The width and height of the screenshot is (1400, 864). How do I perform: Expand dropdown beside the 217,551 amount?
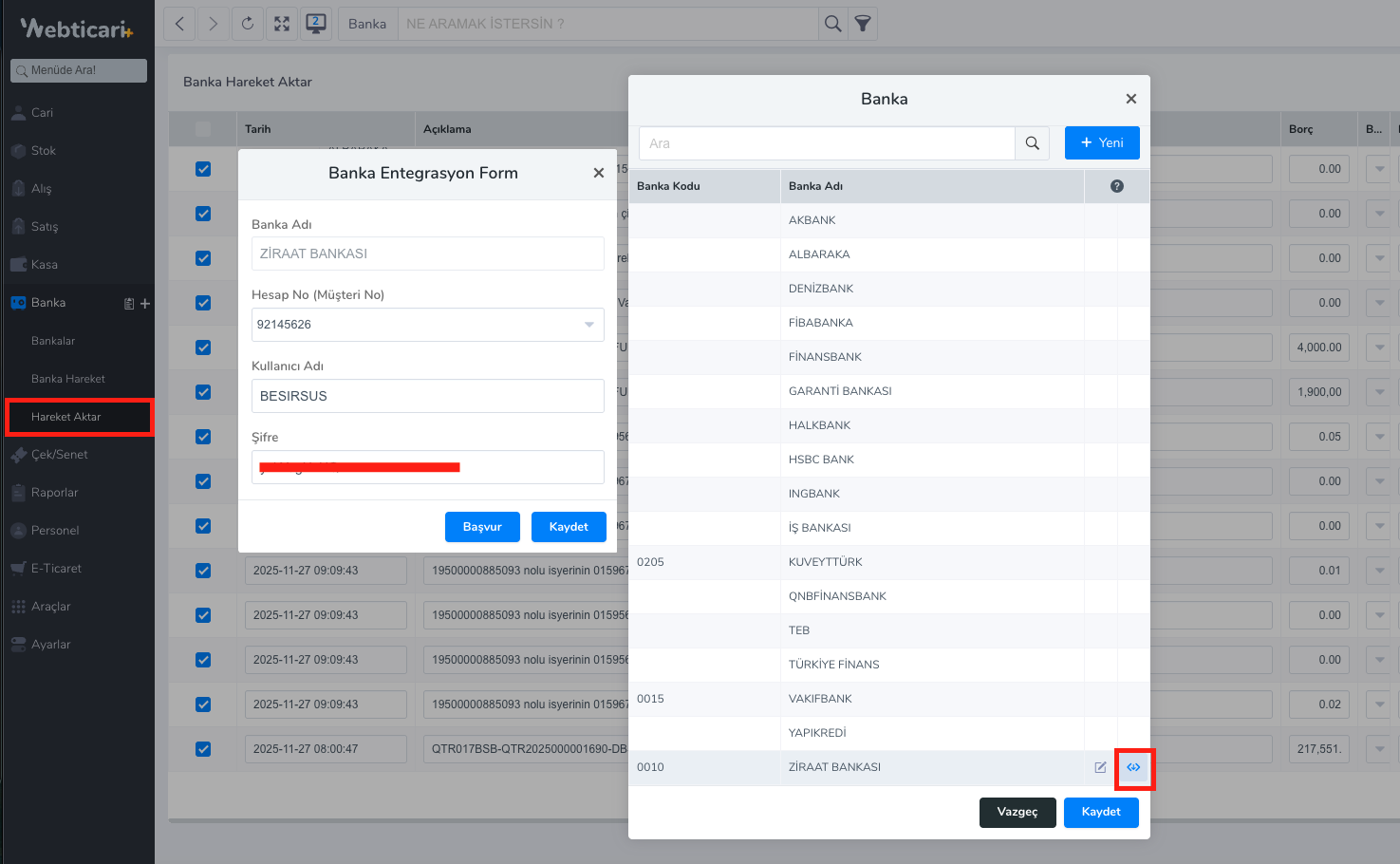(x=1379, y=749)
